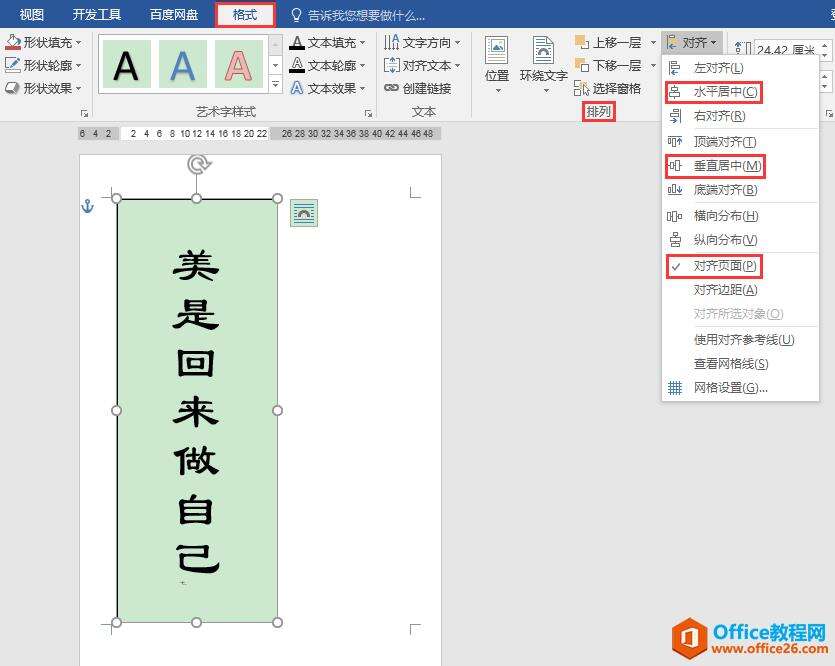Click the anchor icon left of text box
The width and height of the screenshot is (835, 666).
pyautogui.click(x=87, y=205)
